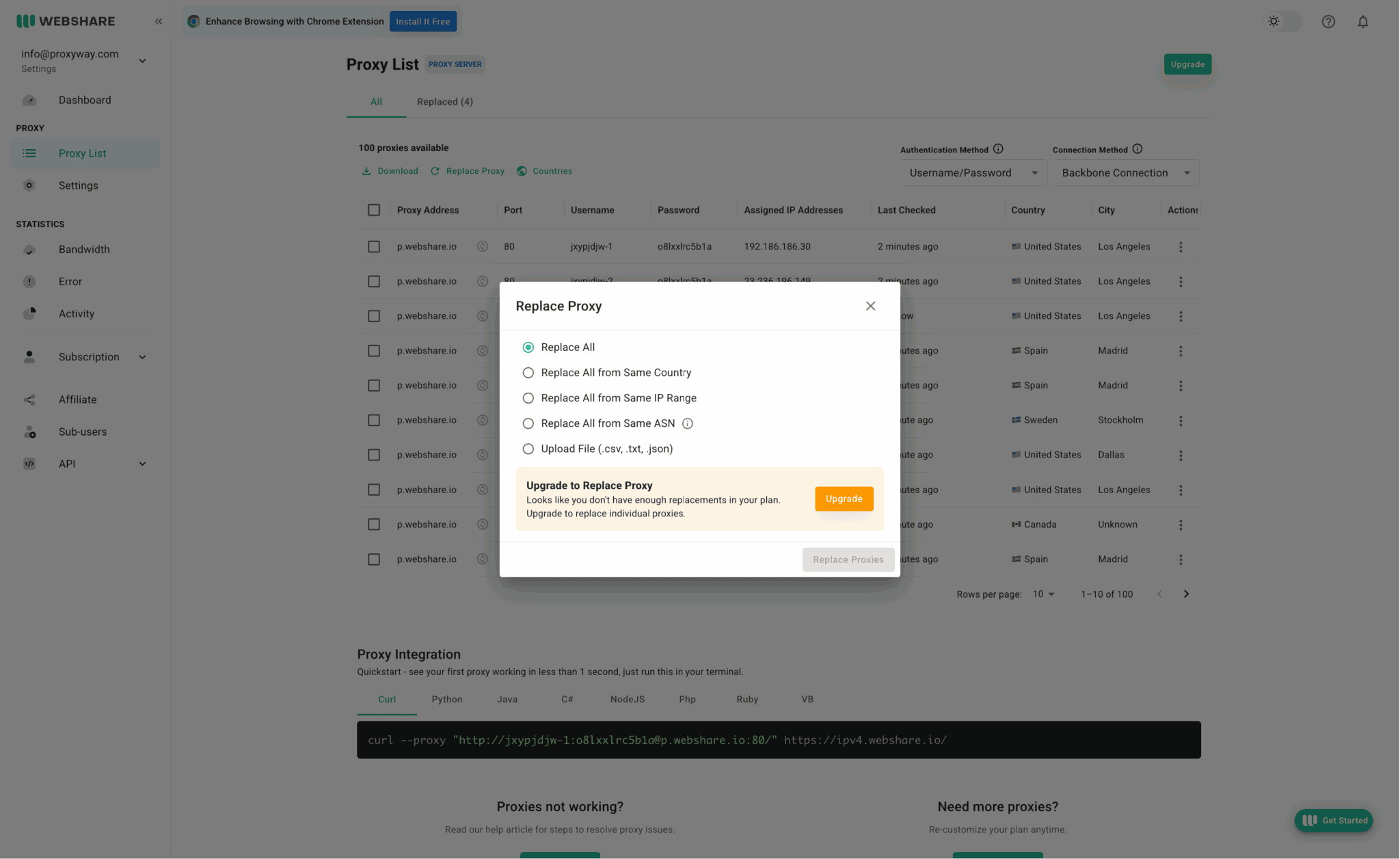
Task: Open the Sub-users page
Action: pyautogui.click(x=82, y=432)
